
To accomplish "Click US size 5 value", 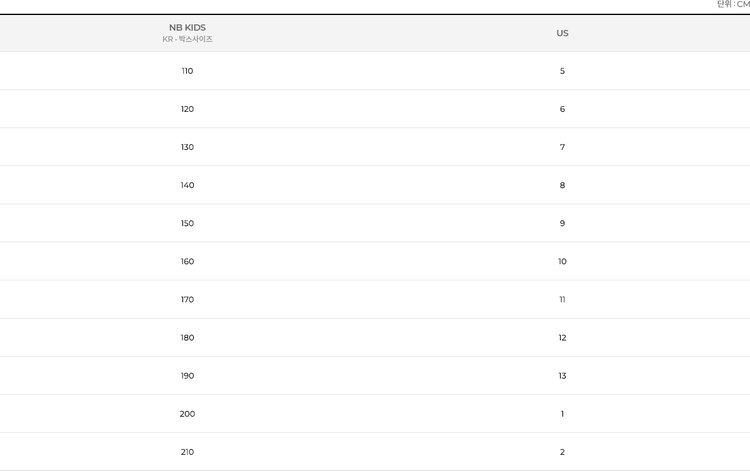I will coord(562,71).
